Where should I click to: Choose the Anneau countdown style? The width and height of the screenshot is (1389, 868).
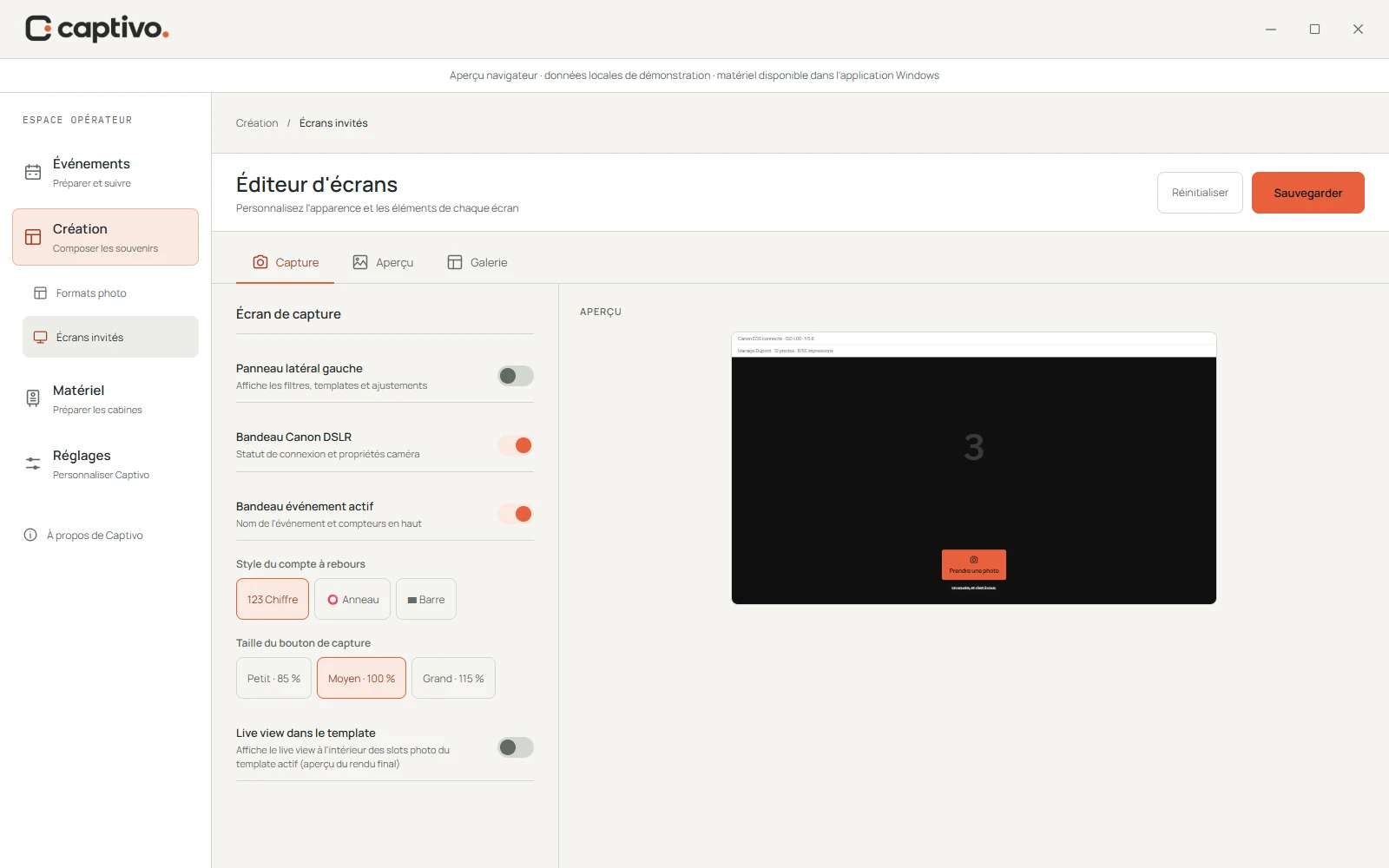coord(352,599)
